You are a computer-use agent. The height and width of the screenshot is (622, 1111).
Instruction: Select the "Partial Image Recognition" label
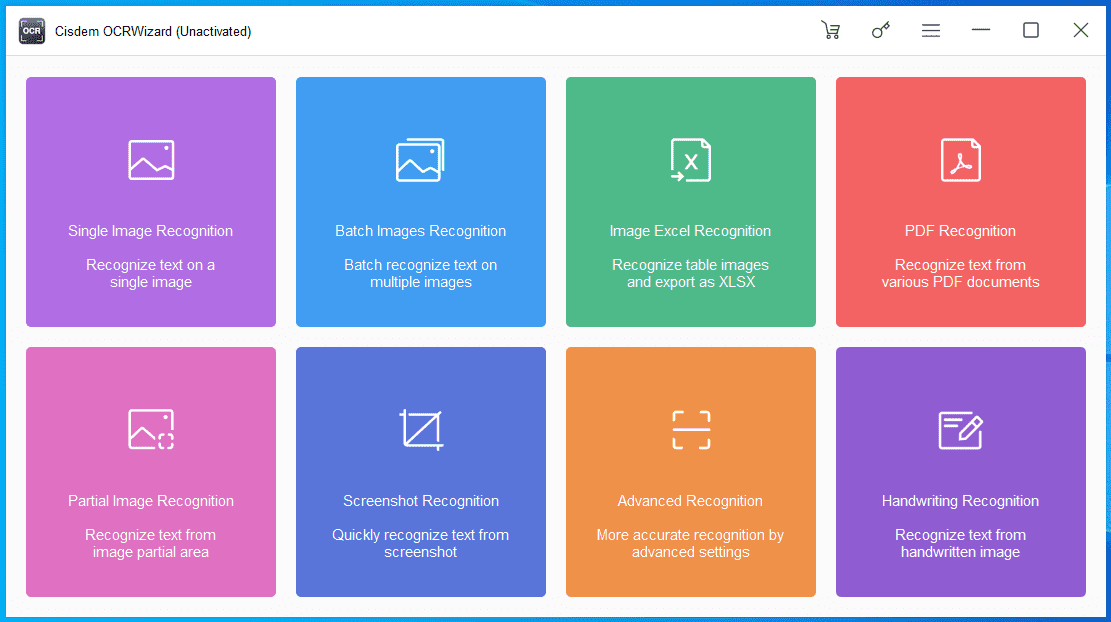[x=150, y=501]
